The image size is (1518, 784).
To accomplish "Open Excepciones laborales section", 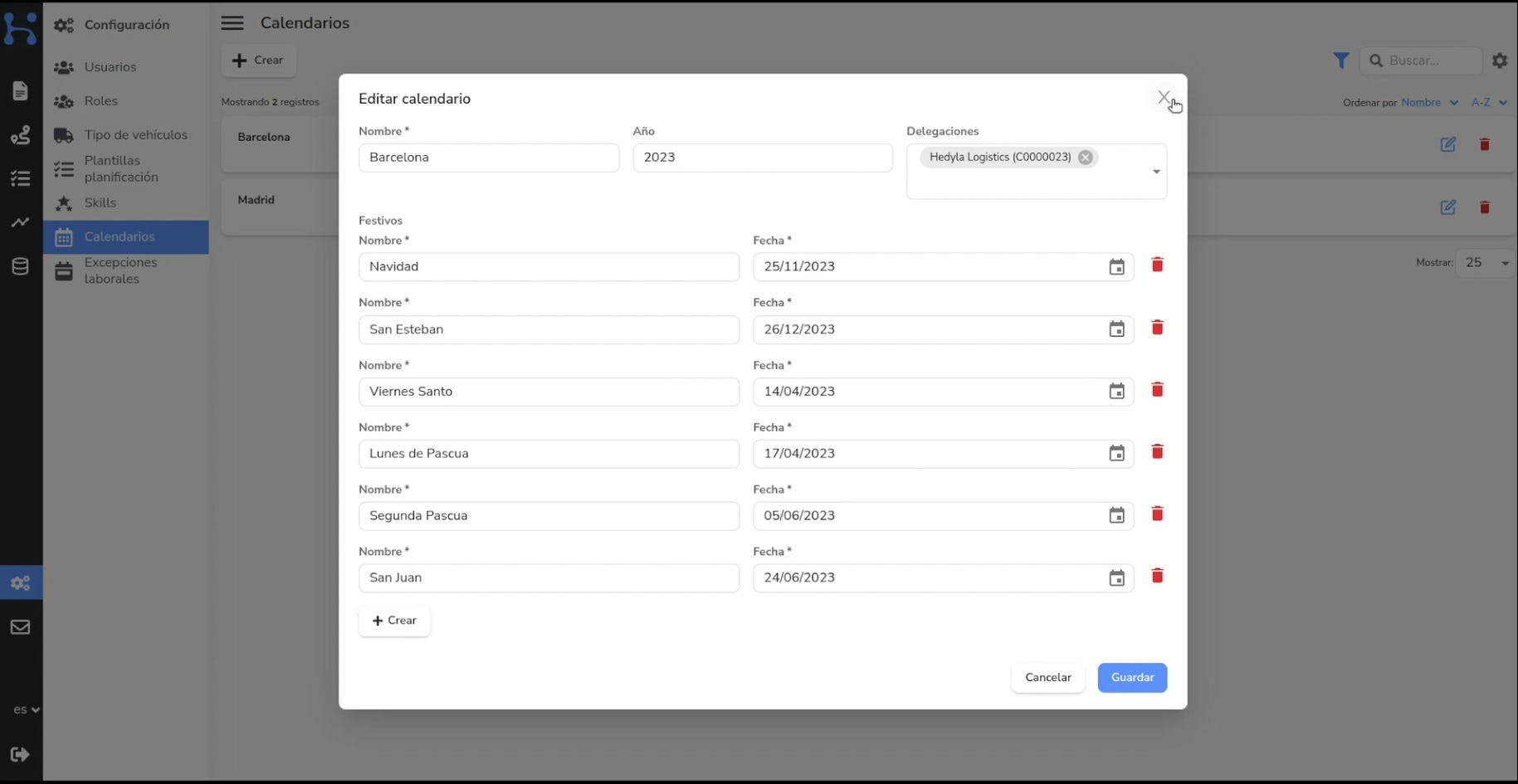I will (x=121, y=270).
